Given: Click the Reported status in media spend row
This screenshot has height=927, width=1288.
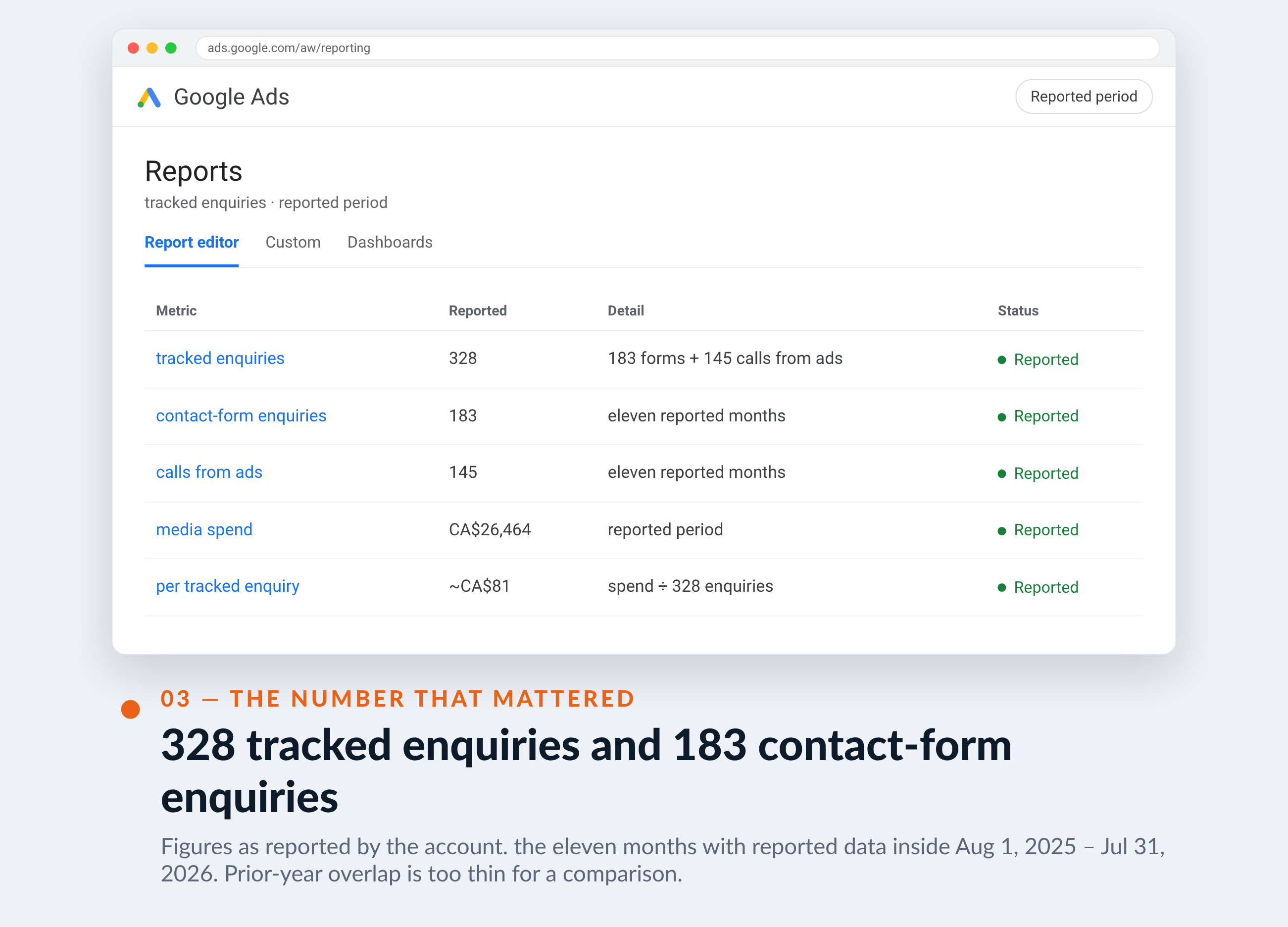Looking at the screenshot, I should [x=1038, y=530].
